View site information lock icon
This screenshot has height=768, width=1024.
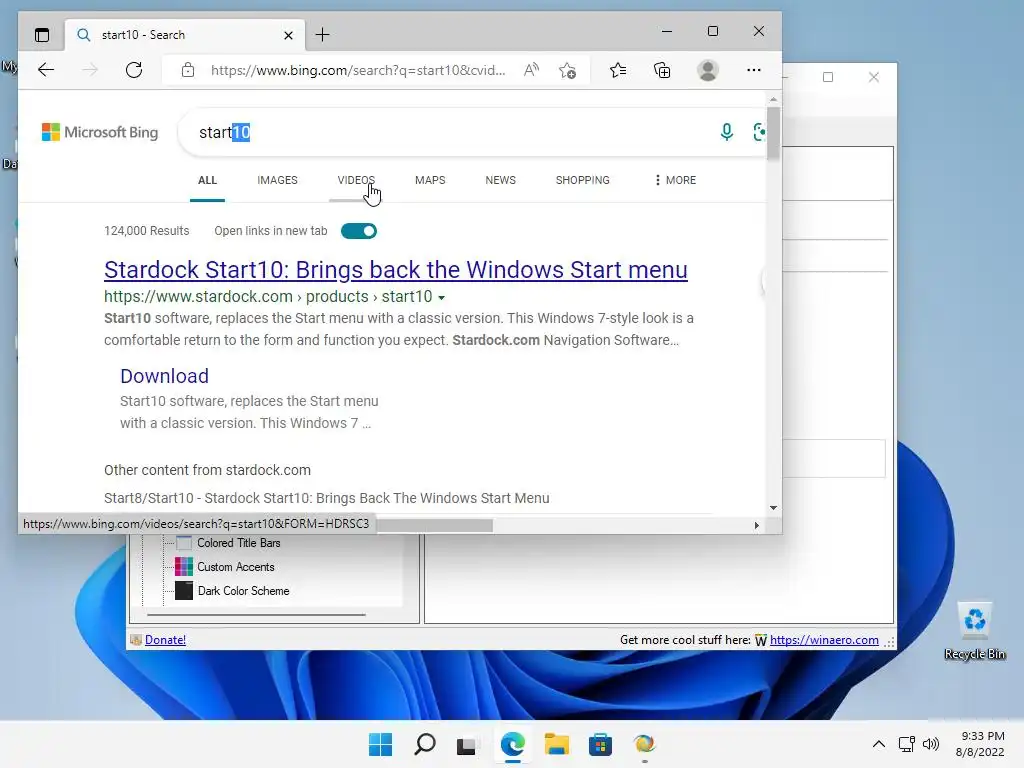click(188, 70)
